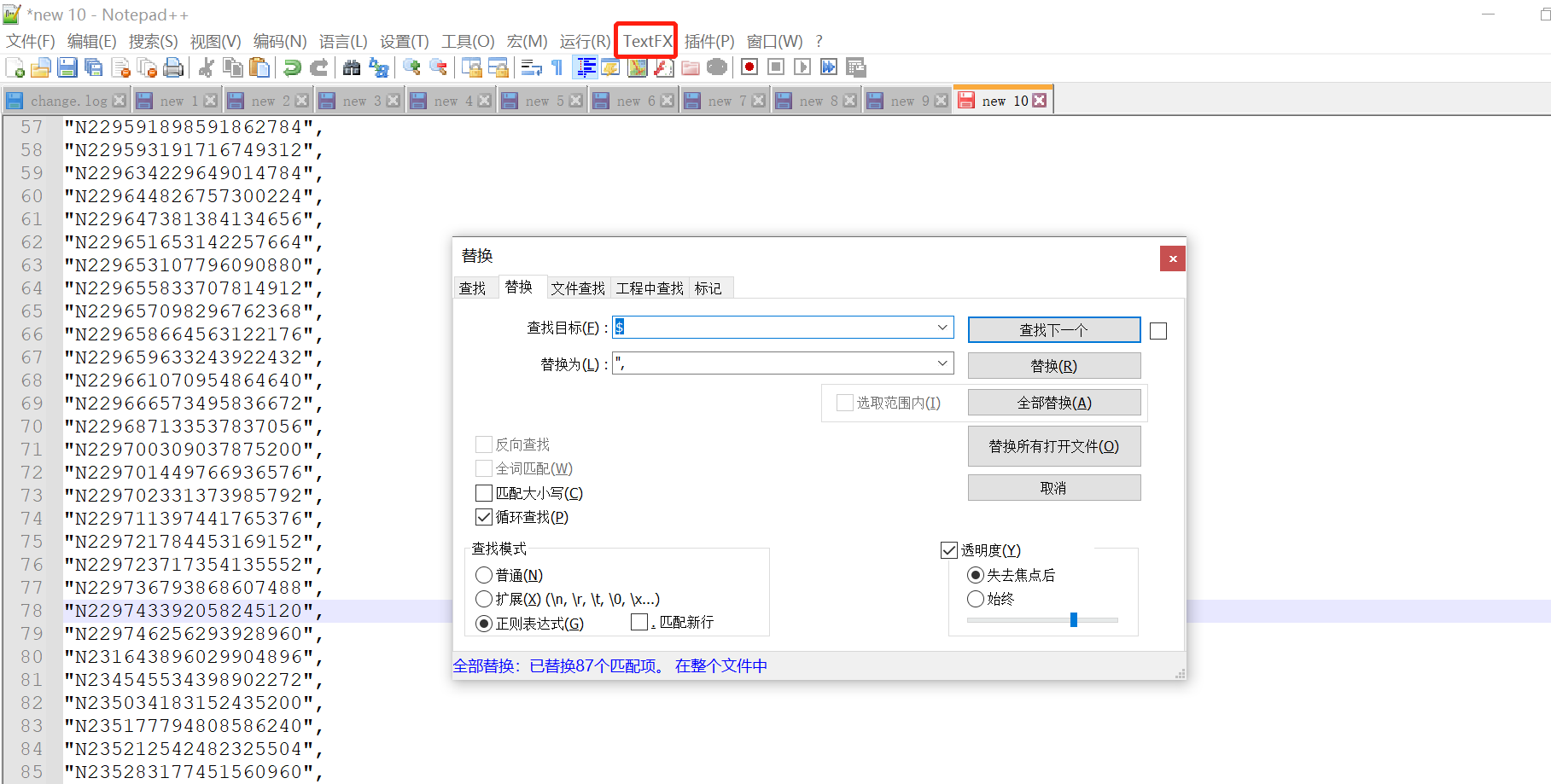Image resolution: width=1551 pixels, height=784 pixels.
Task: Focus the 查找目标 input field
Action: point(783,328)
